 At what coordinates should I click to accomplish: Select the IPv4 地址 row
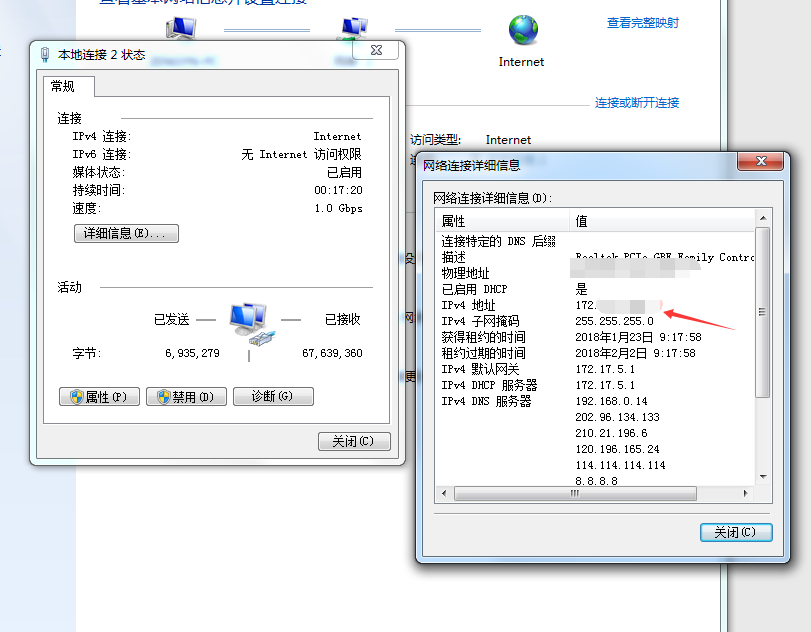(595, 305)
